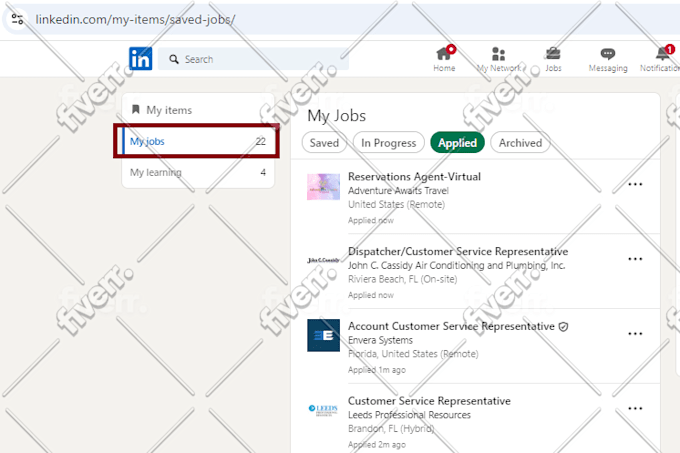Image resolution: width=680 pixels, height=453 pixels.
Task: Click the Applied 2m ago status text
Action: coord(377,444)
